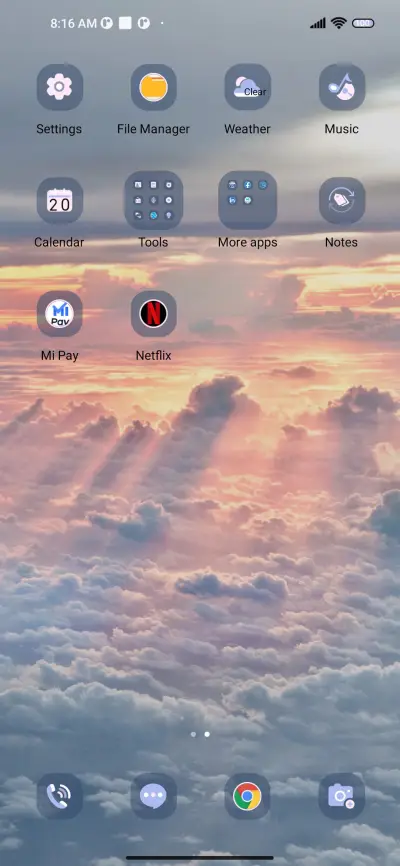Tap the Weather label text
The width and height of the screenshot is (400, 866).
pos(247,129)
